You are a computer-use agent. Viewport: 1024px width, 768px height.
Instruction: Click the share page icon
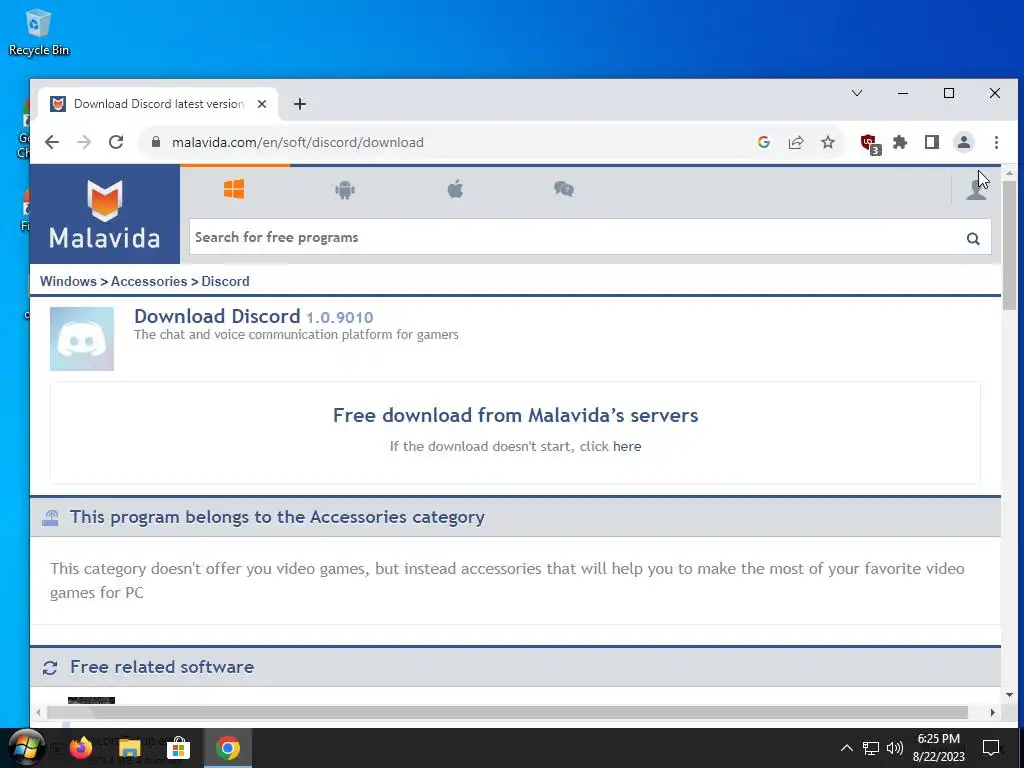point(795,142)
